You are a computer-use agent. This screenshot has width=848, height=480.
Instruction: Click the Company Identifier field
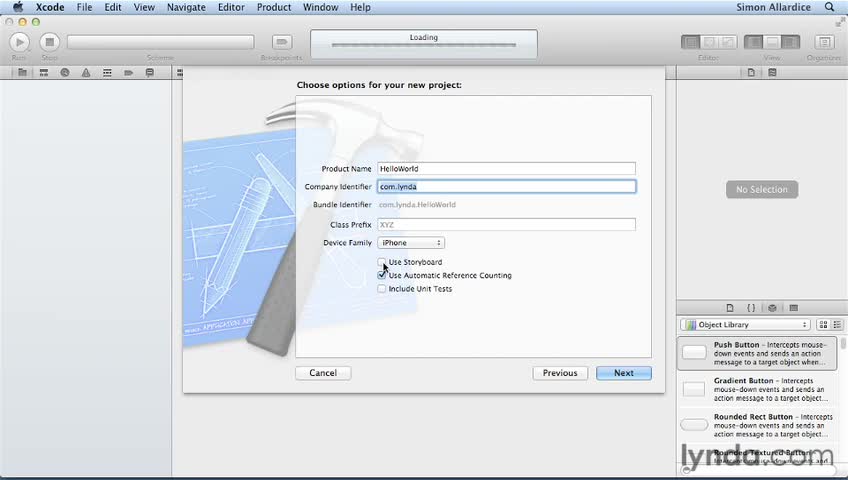506,186
